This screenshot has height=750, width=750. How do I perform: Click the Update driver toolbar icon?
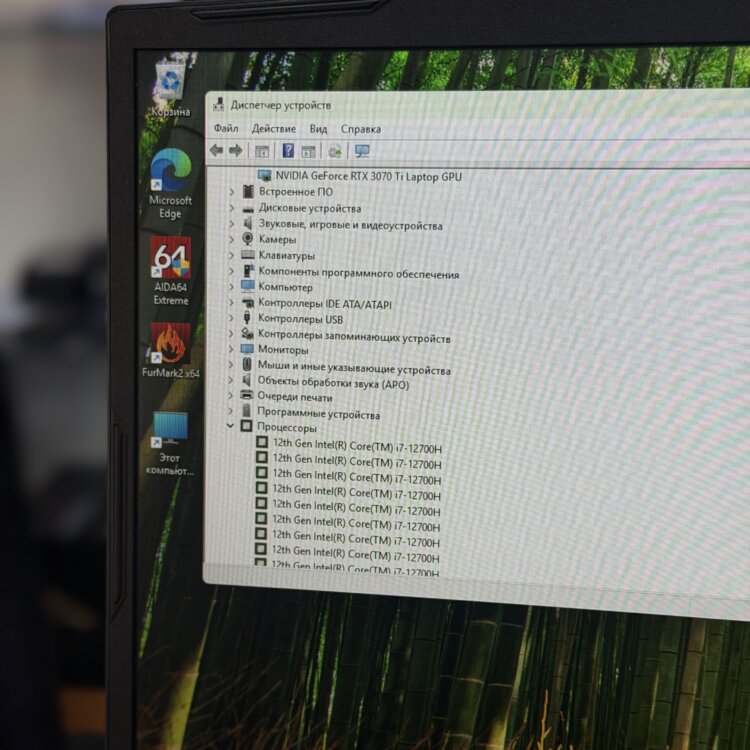coord(335,152)
